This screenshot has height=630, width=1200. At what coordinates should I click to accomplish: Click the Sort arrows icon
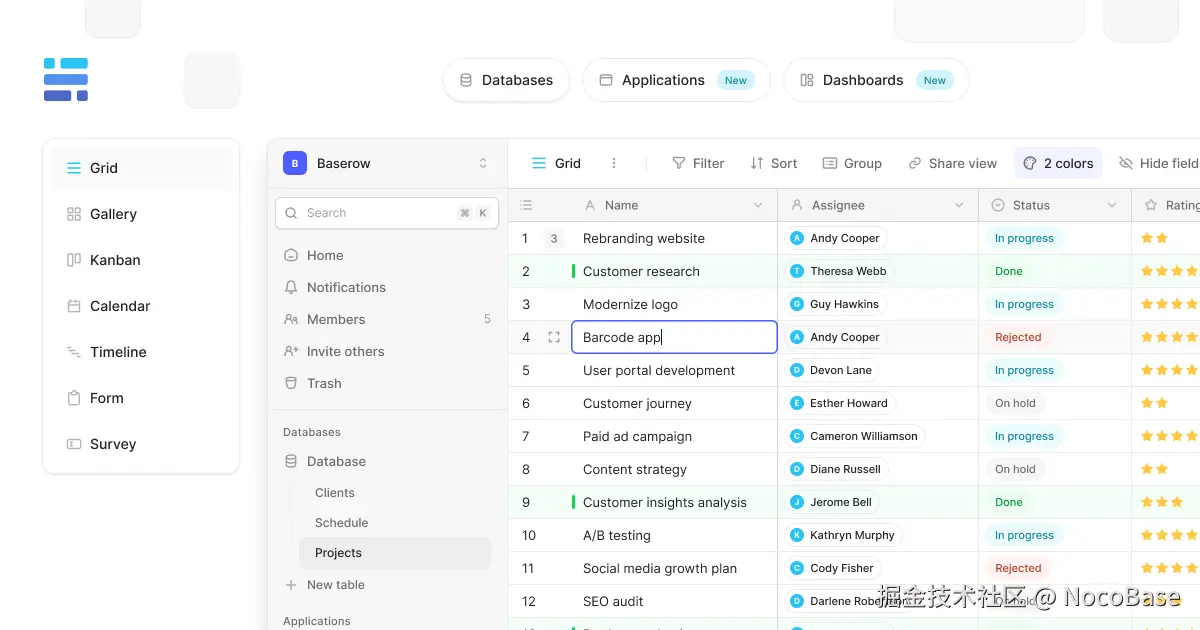[x=757, y=164]
